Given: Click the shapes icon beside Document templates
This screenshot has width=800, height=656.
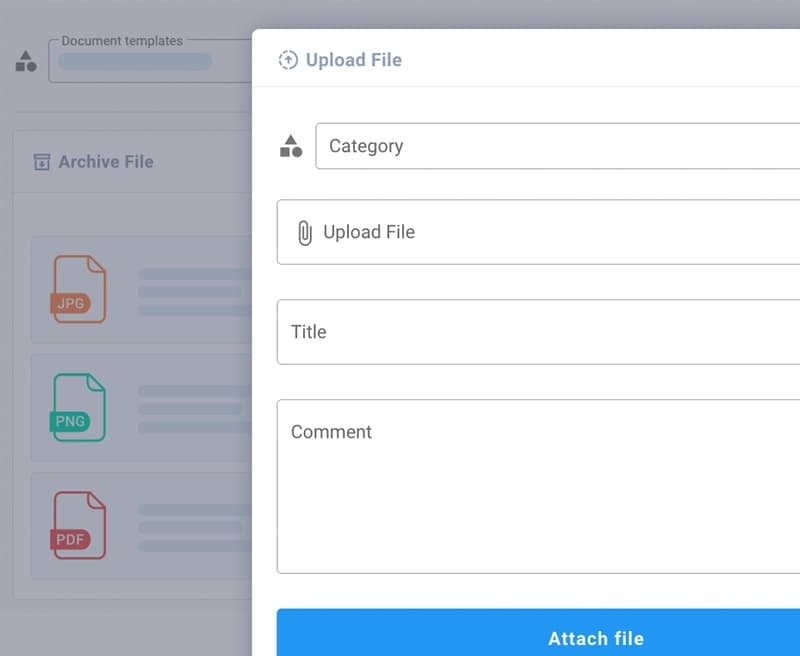Looking at the screenshot, I should (26, 61).
